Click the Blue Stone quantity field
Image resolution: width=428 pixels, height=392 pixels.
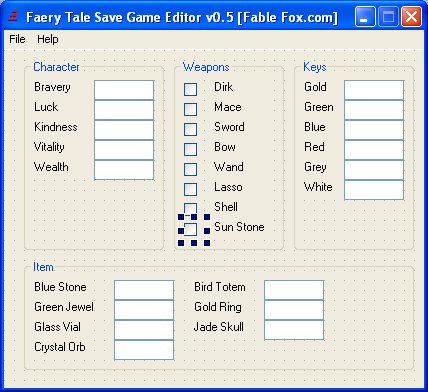click(144, 290)
